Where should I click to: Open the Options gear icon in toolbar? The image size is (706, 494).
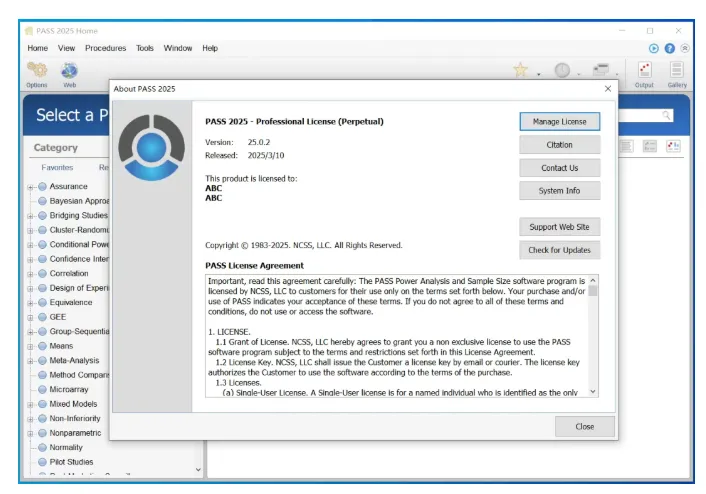[x=37, y=70]
